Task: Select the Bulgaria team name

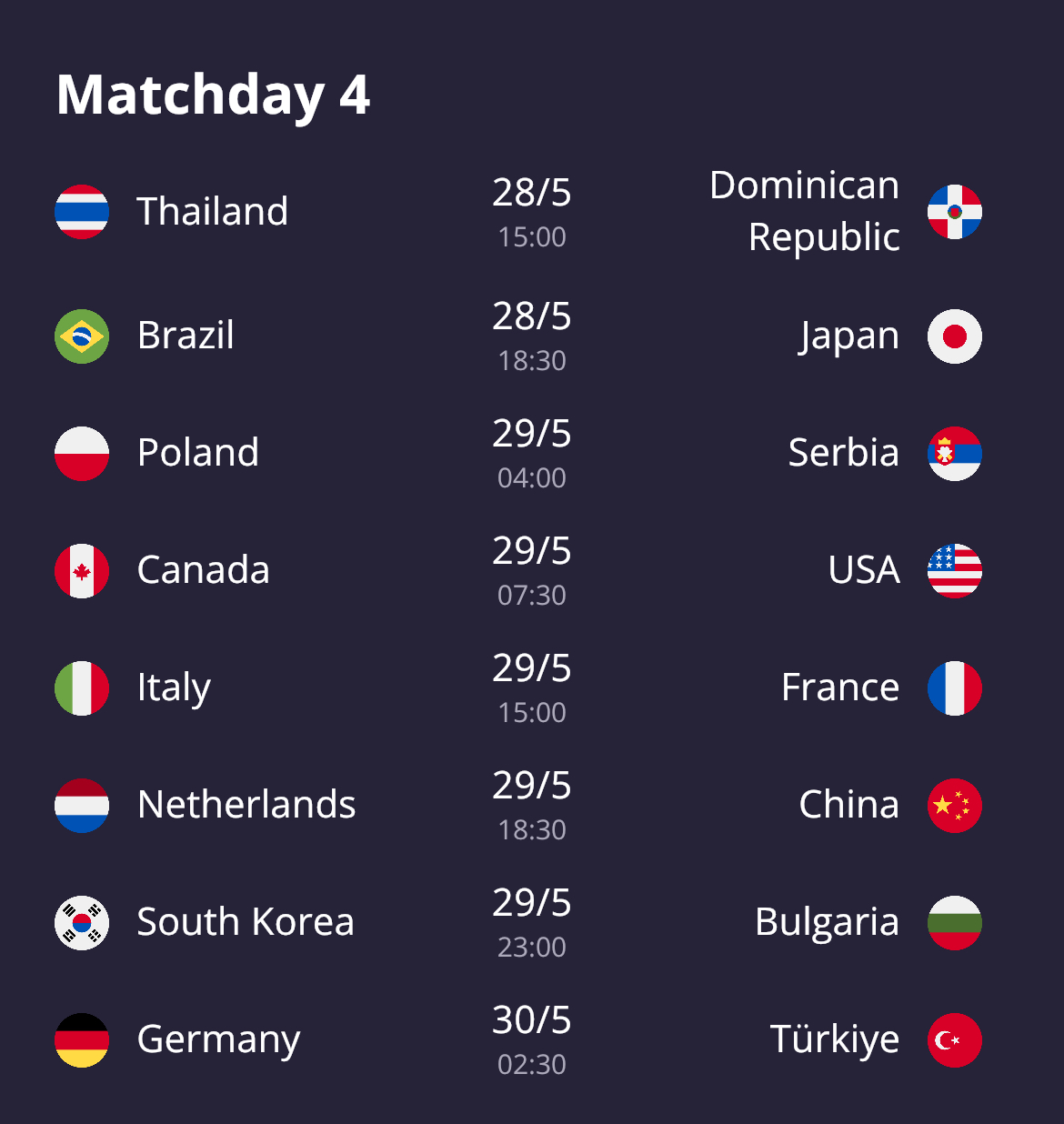Action: pos(827,923)
